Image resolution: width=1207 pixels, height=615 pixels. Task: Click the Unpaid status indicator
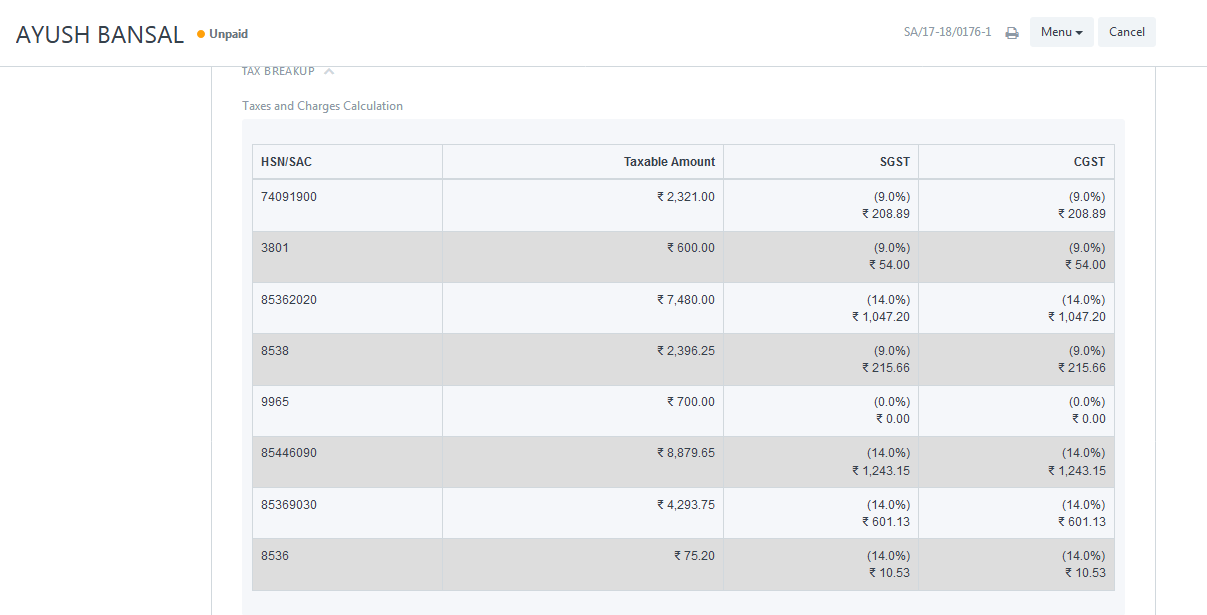222,34
